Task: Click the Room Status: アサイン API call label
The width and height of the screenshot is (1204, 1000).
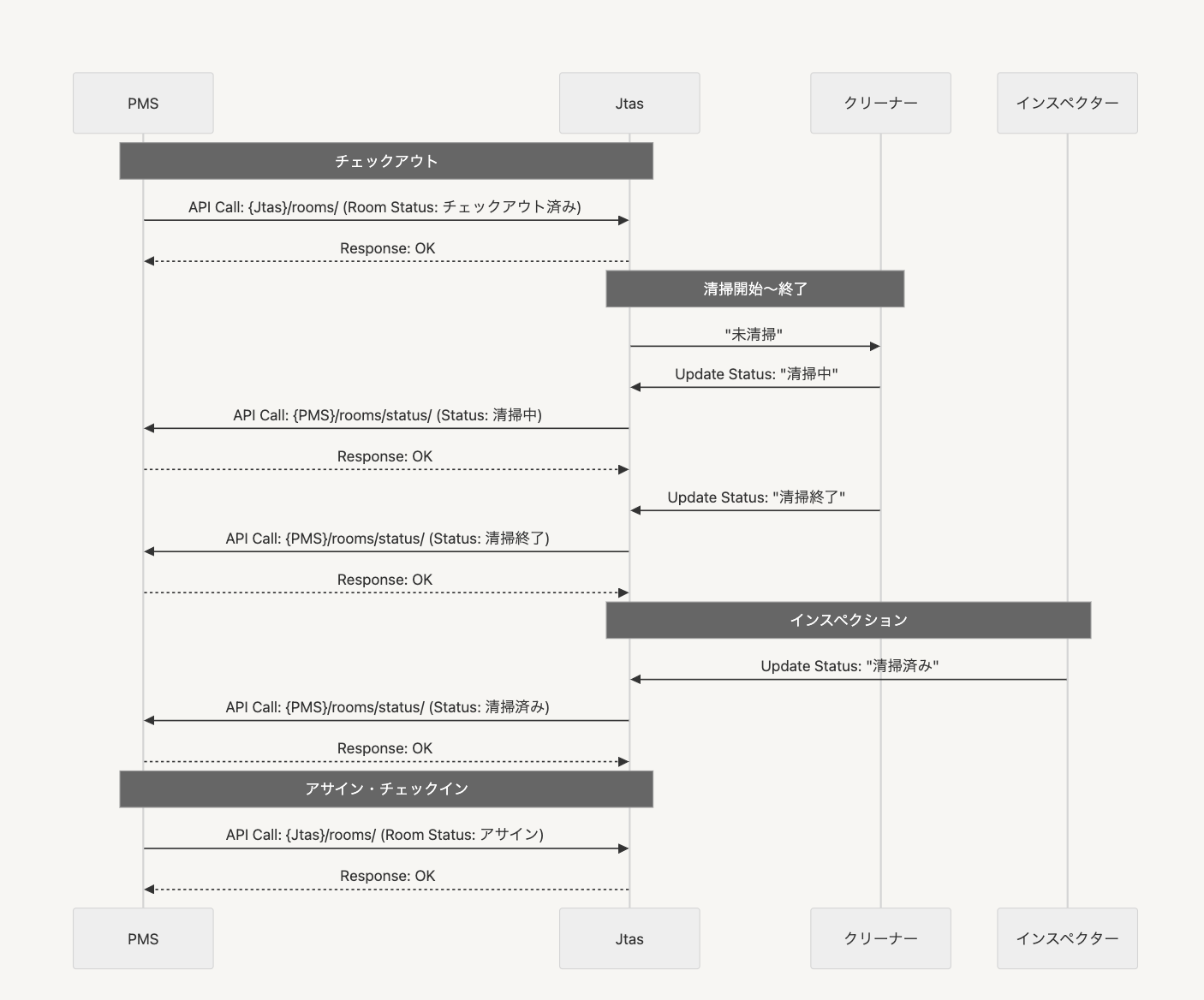Action: click(x=384, y=835)
